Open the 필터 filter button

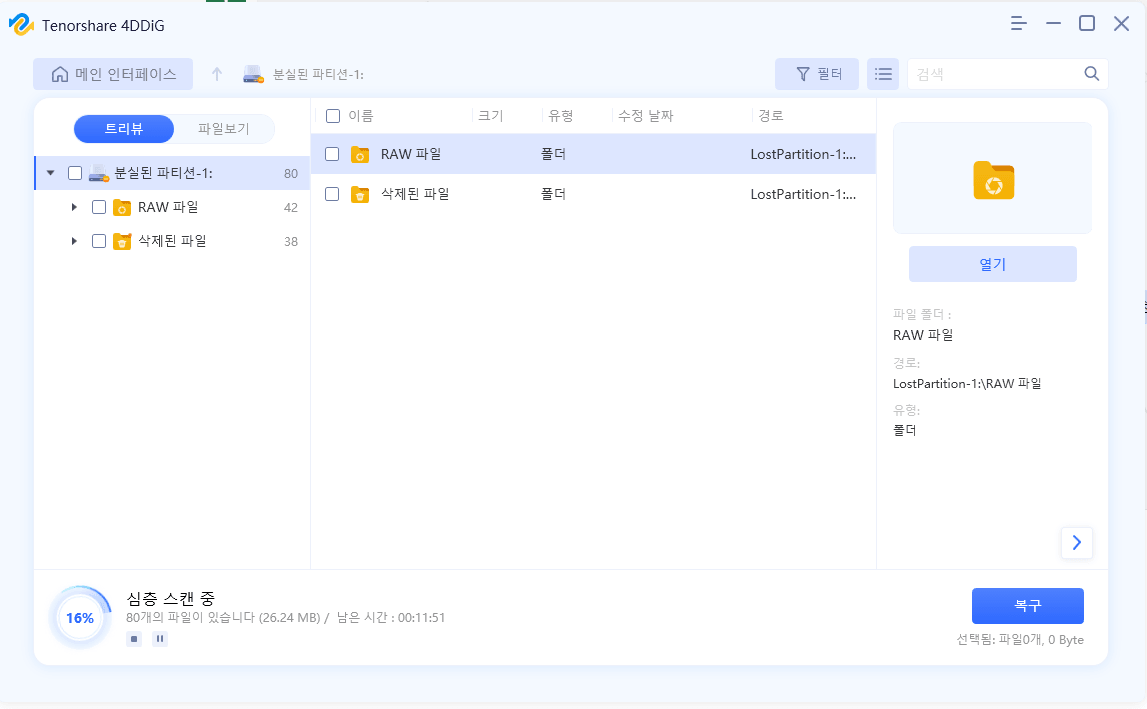point(816,74)
